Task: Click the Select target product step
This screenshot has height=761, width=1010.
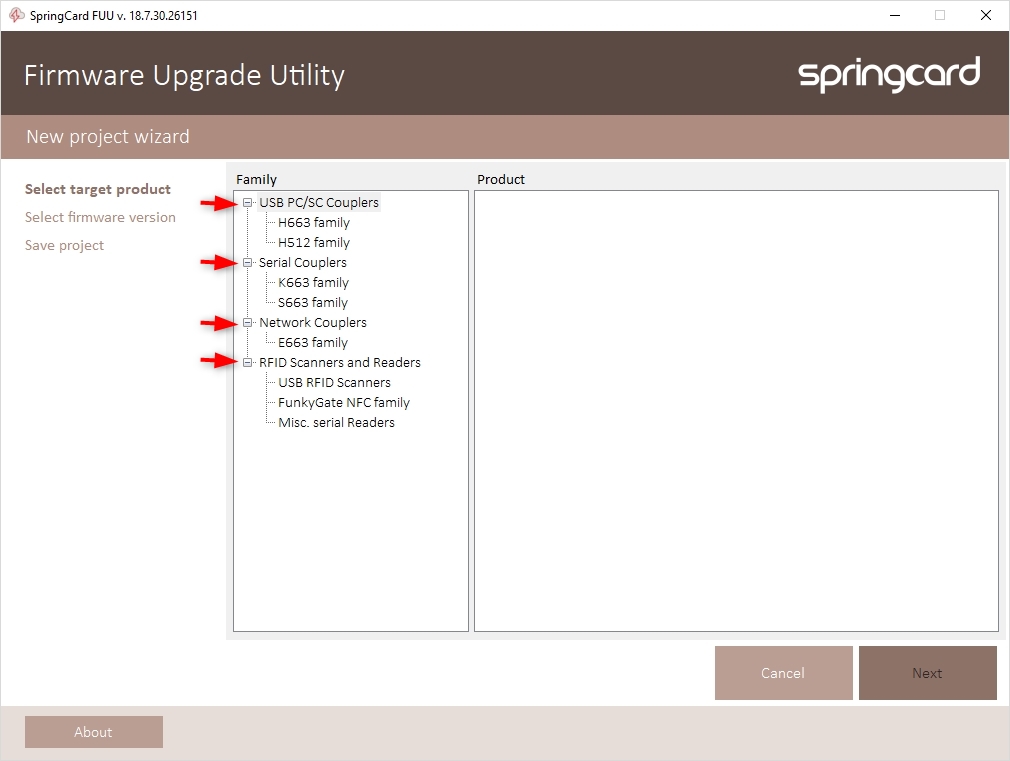Action: click(98, 189)
